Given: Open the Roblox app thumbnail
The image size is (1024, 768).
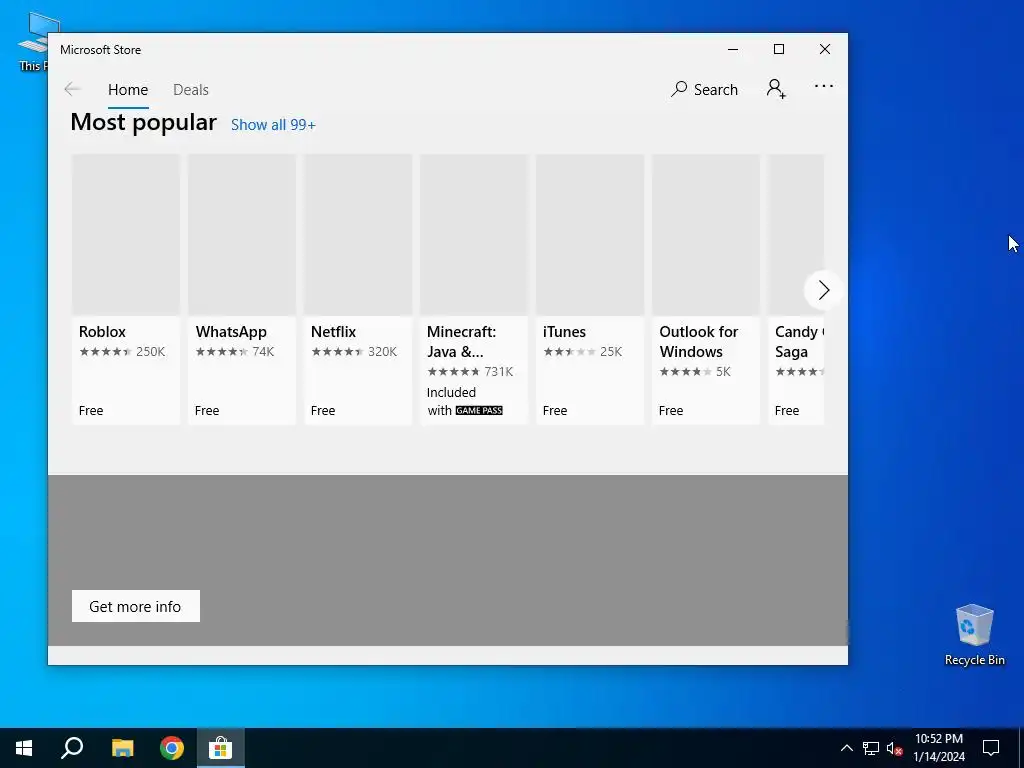Looking at the screenshot, I should [x=125, y=235].
